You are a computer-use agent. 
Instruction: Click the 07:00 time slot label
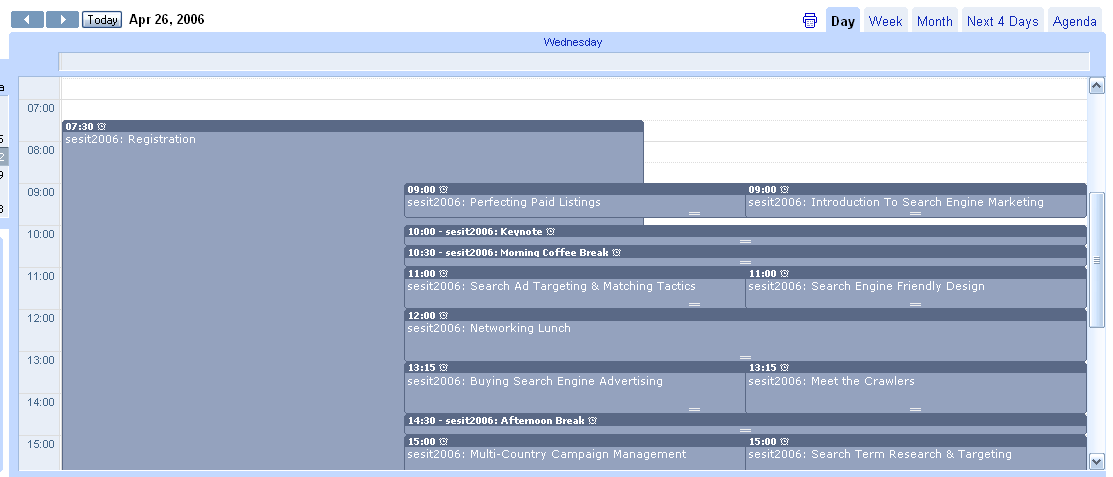pos(40,109)
